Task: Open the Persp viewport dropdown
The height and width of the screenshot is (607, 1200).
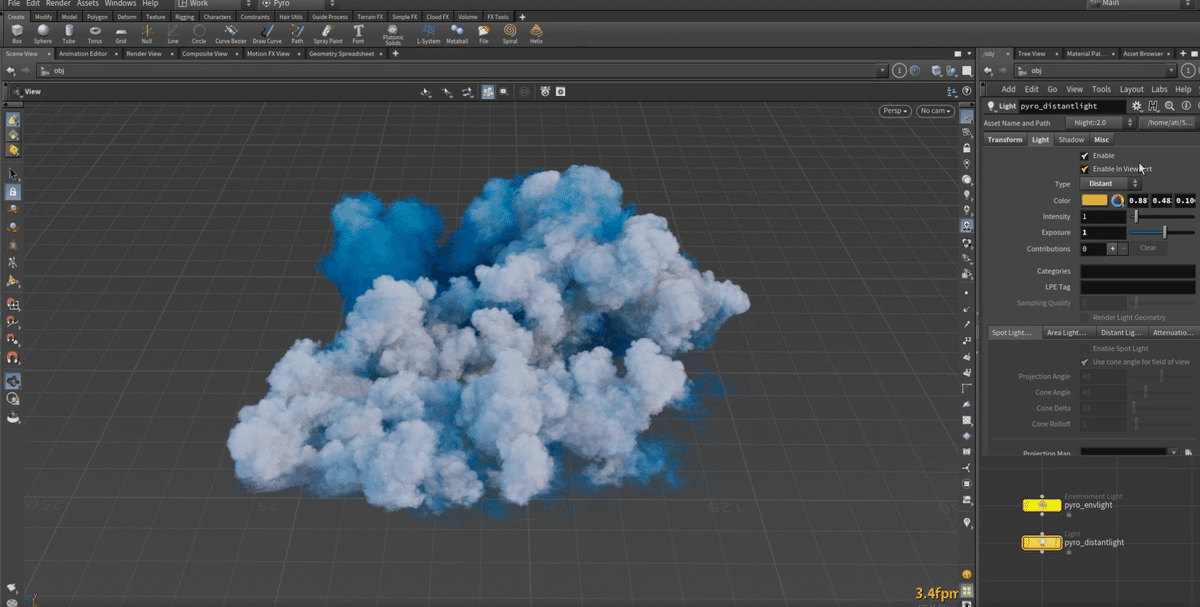Action: (x=894, y=111)
